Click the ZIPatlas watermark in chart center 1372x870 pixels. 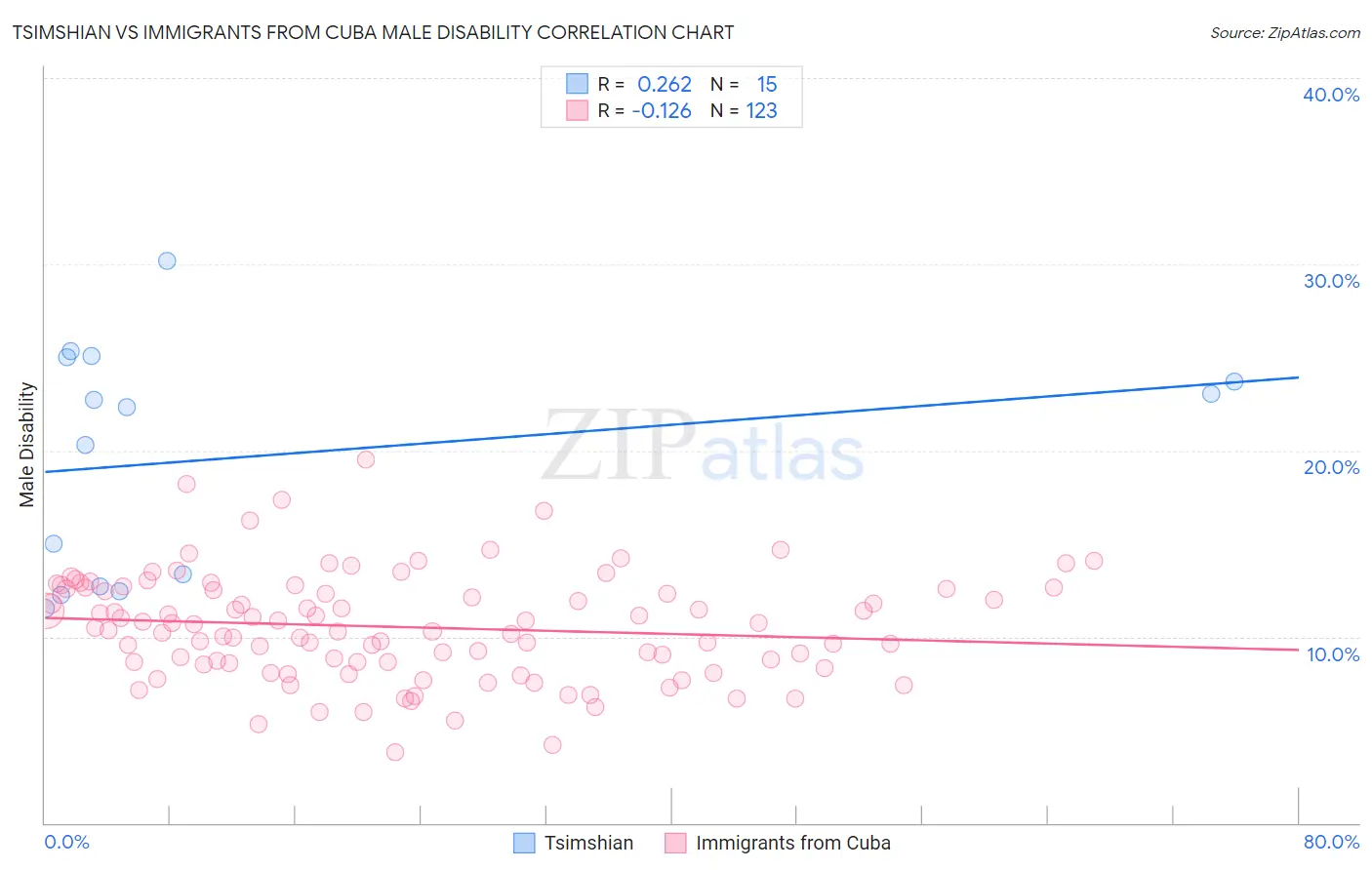click(x=703, y=446)
